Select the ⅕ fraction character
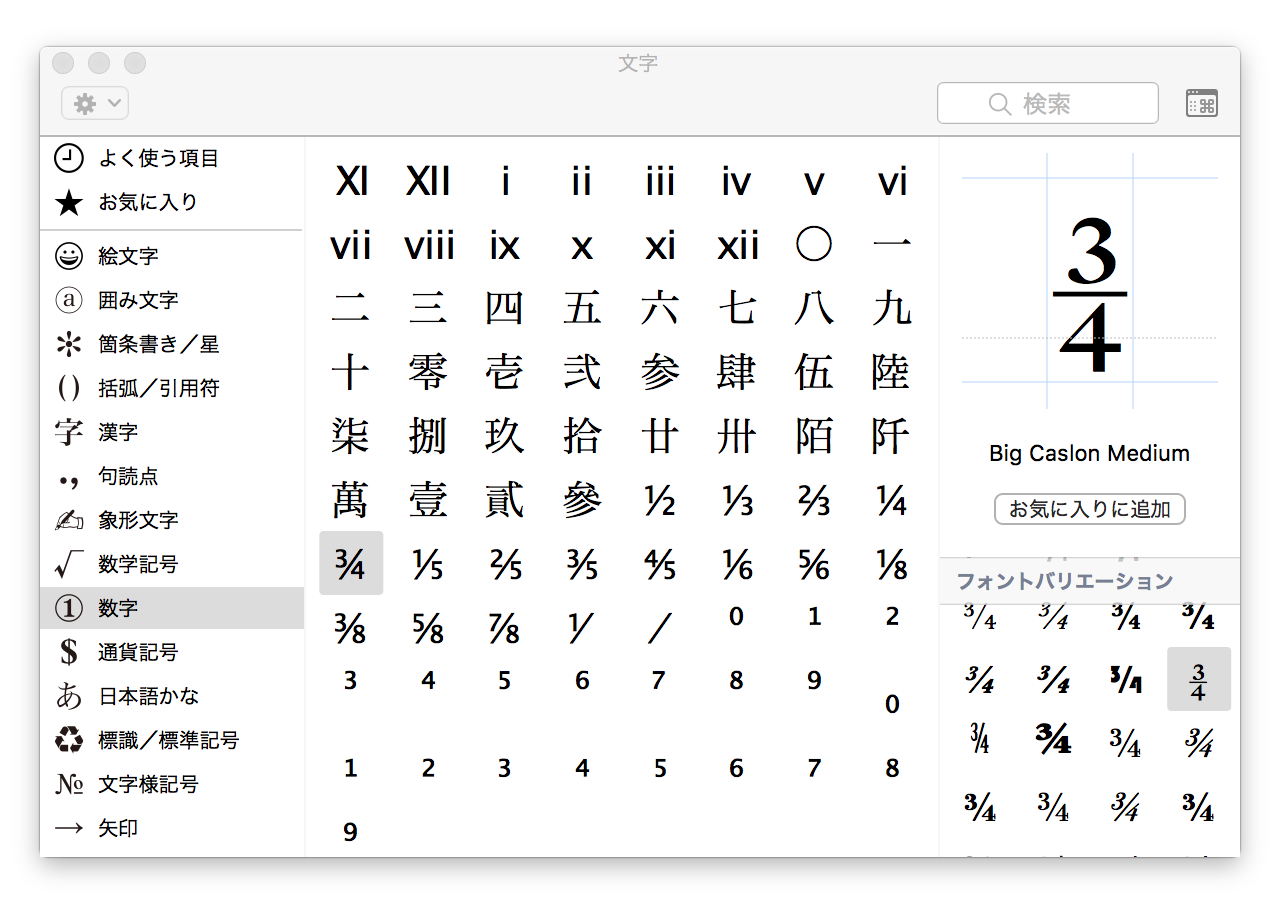This screenshot has height=920, width=1280. 428,566
